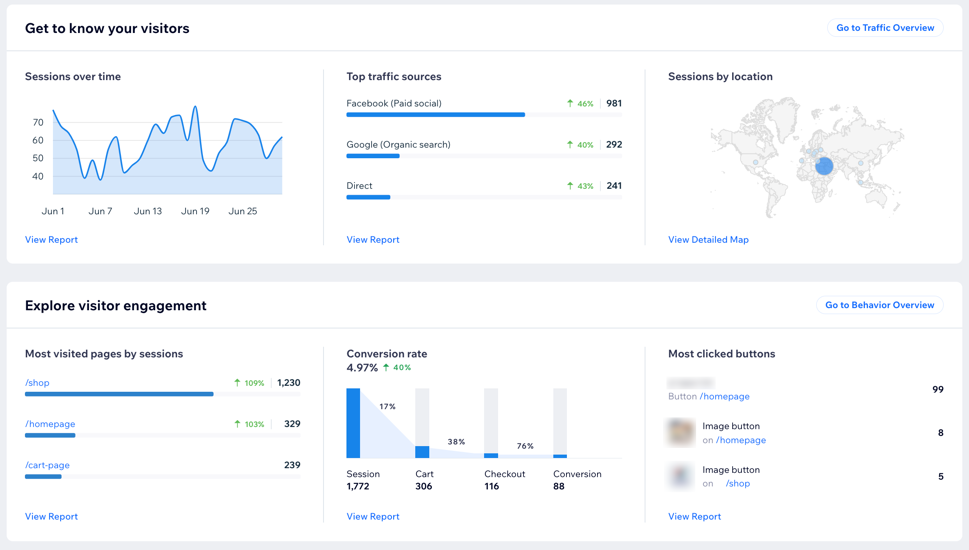Click the /homepage link of the first Image button
This screenshot has width=969, height=550.
click(741, 440)
